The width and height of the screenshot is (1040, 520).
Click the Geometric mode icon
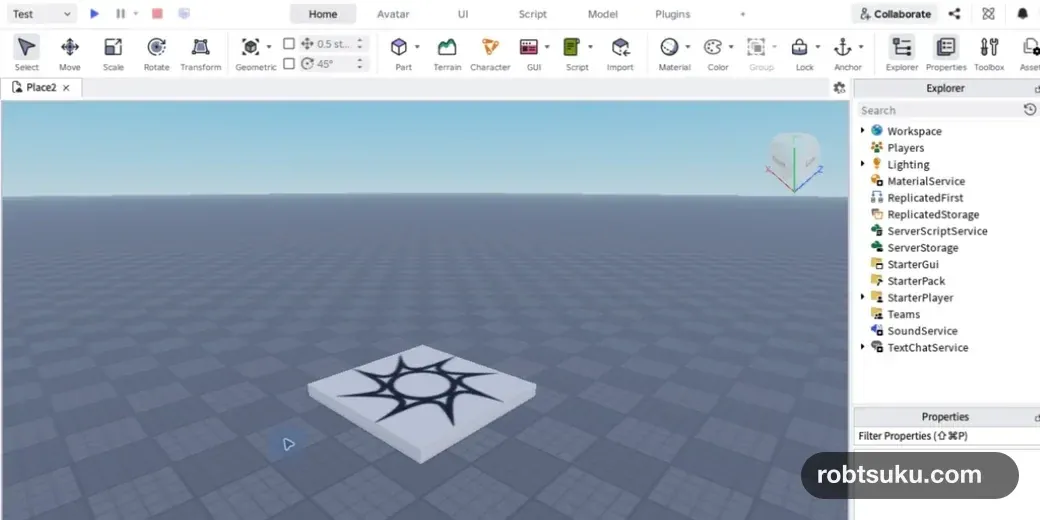(250, 47)
